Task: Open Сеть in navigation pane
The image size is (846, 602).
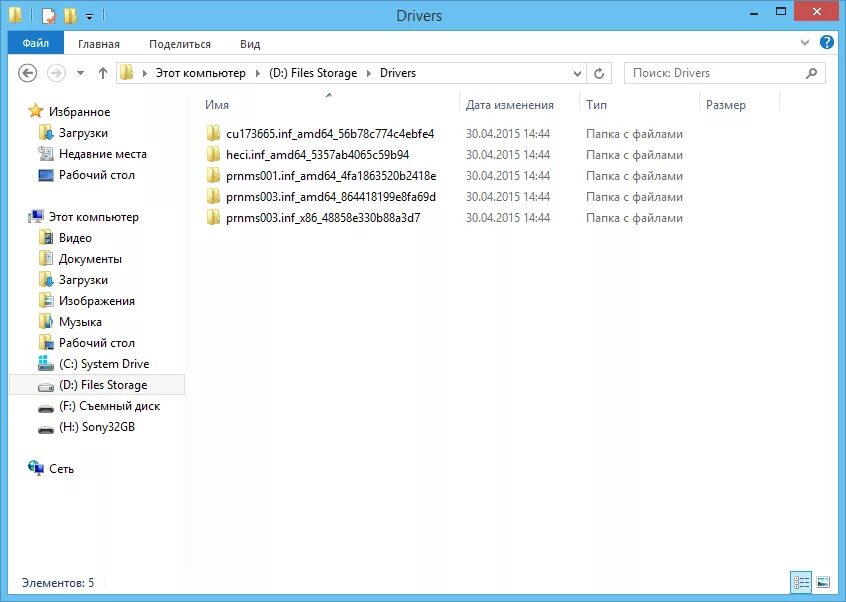Action: click(62, 469)
